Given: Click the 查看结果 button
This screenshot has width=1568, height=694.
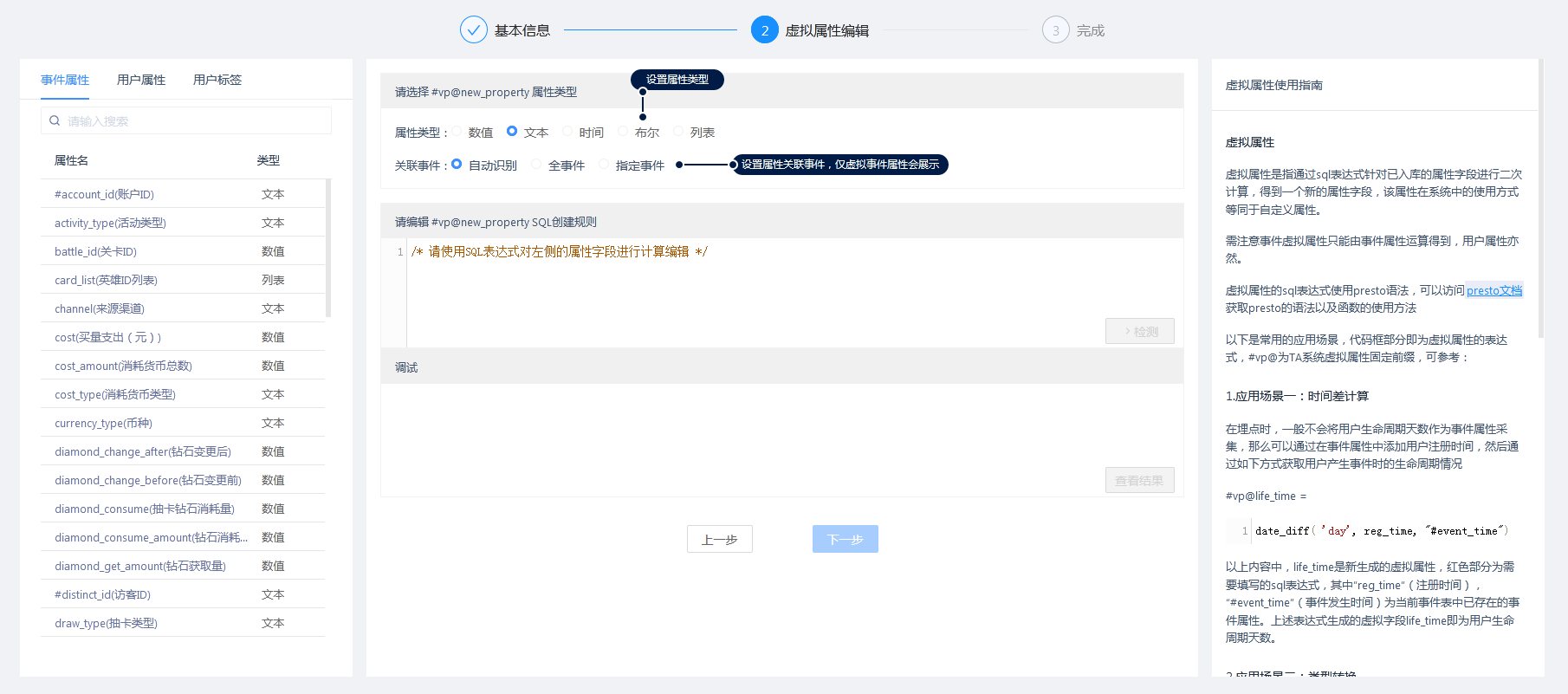Looking at the screenshot, I should [x=1139, y=480].
